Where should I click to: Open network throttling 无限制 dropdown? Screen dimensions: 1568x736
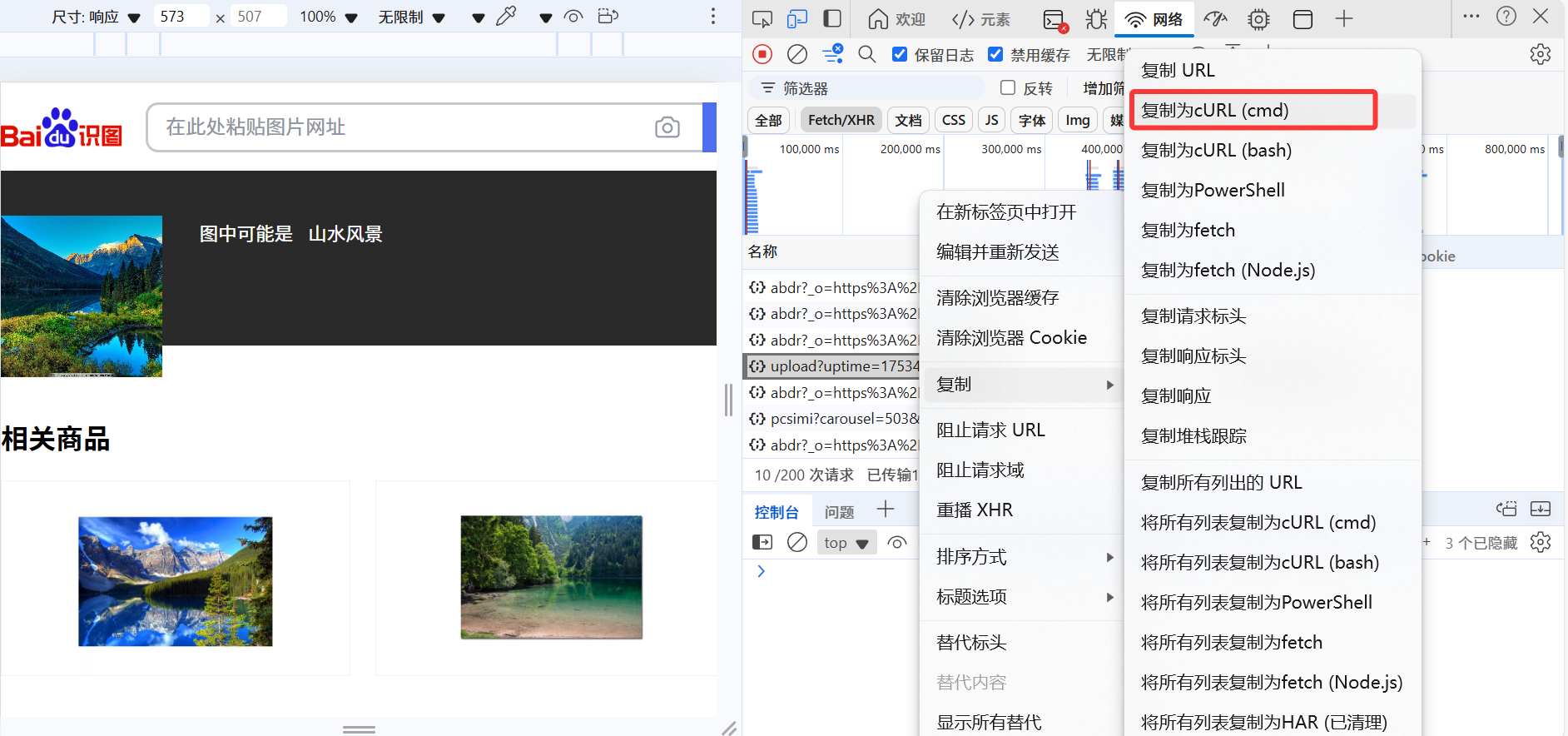[1107, 55]
